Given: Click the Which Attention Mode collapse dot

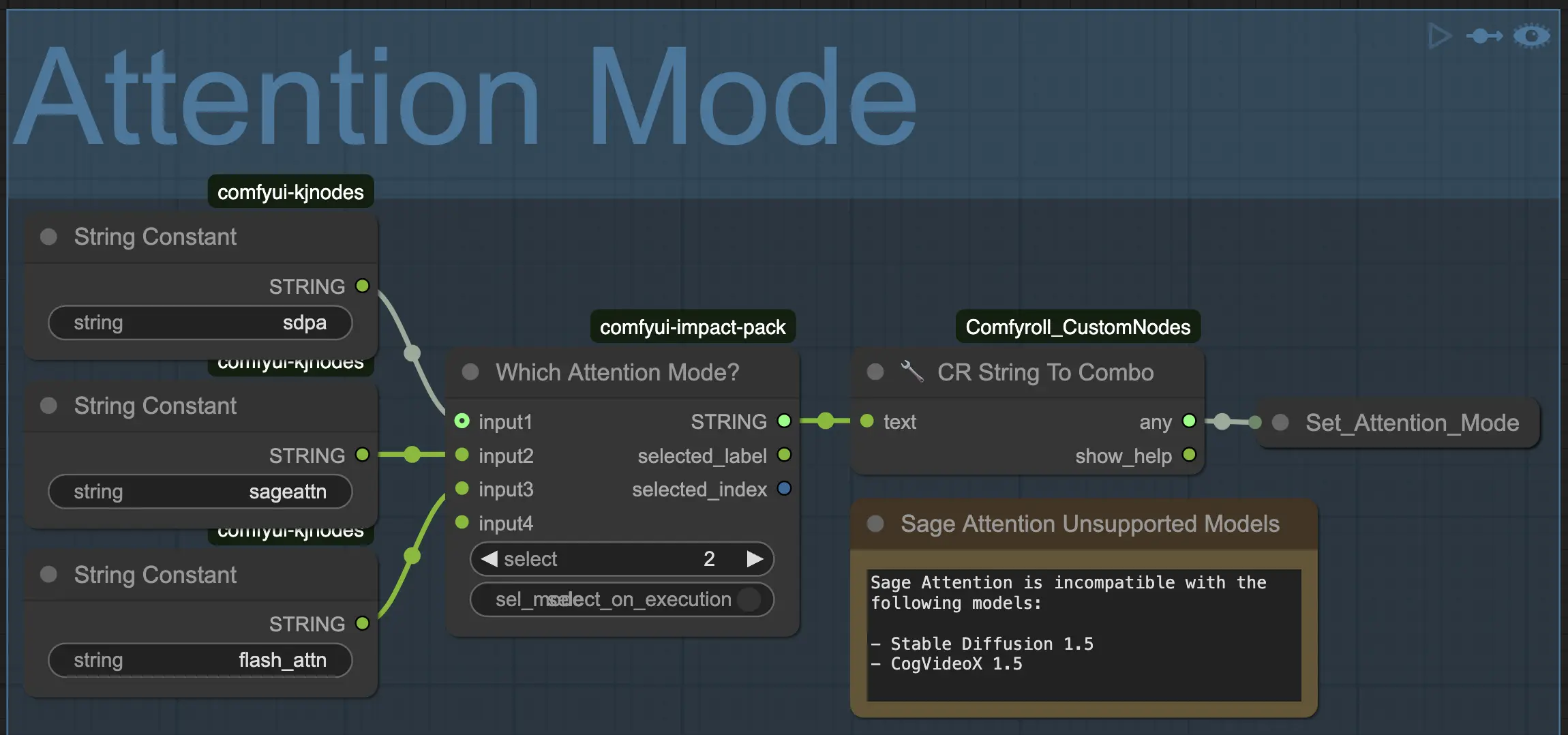Looking at the screenshot, I should [470, 372].
